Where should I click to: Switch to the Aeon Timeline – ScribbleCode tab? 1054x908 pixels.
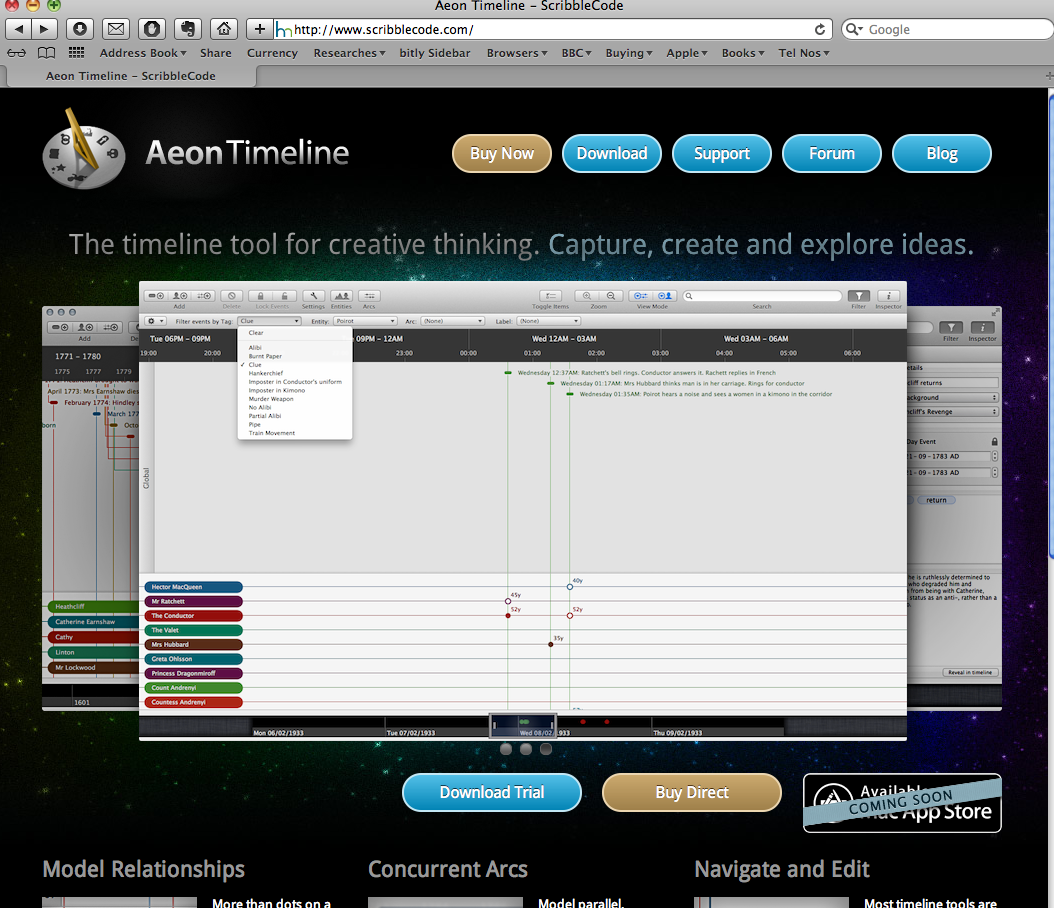[x=130, y=76]
